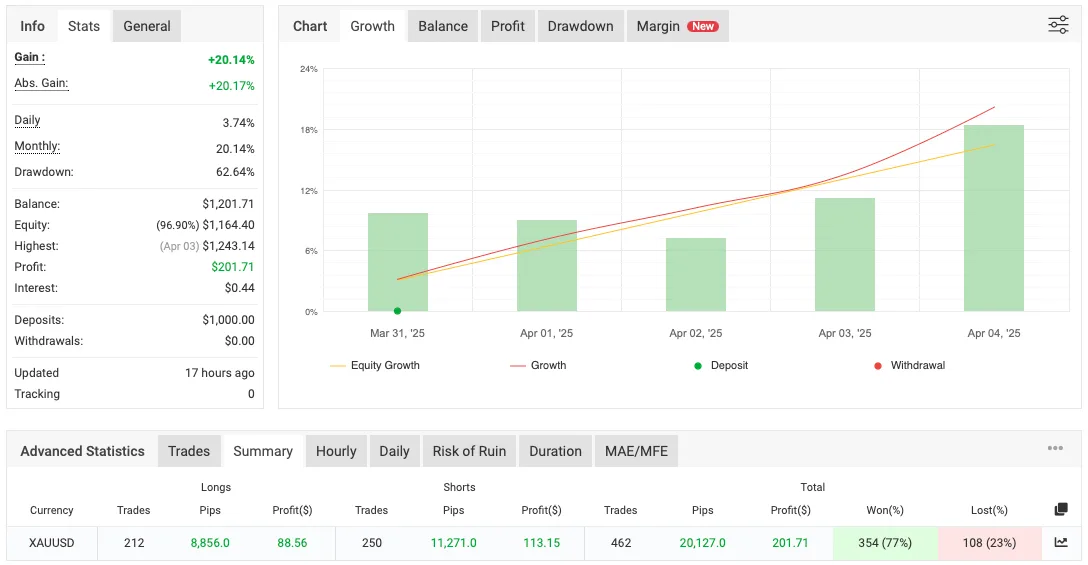Click the Apr 04 growth bar

pyautogui.click(x=993, y=218)
